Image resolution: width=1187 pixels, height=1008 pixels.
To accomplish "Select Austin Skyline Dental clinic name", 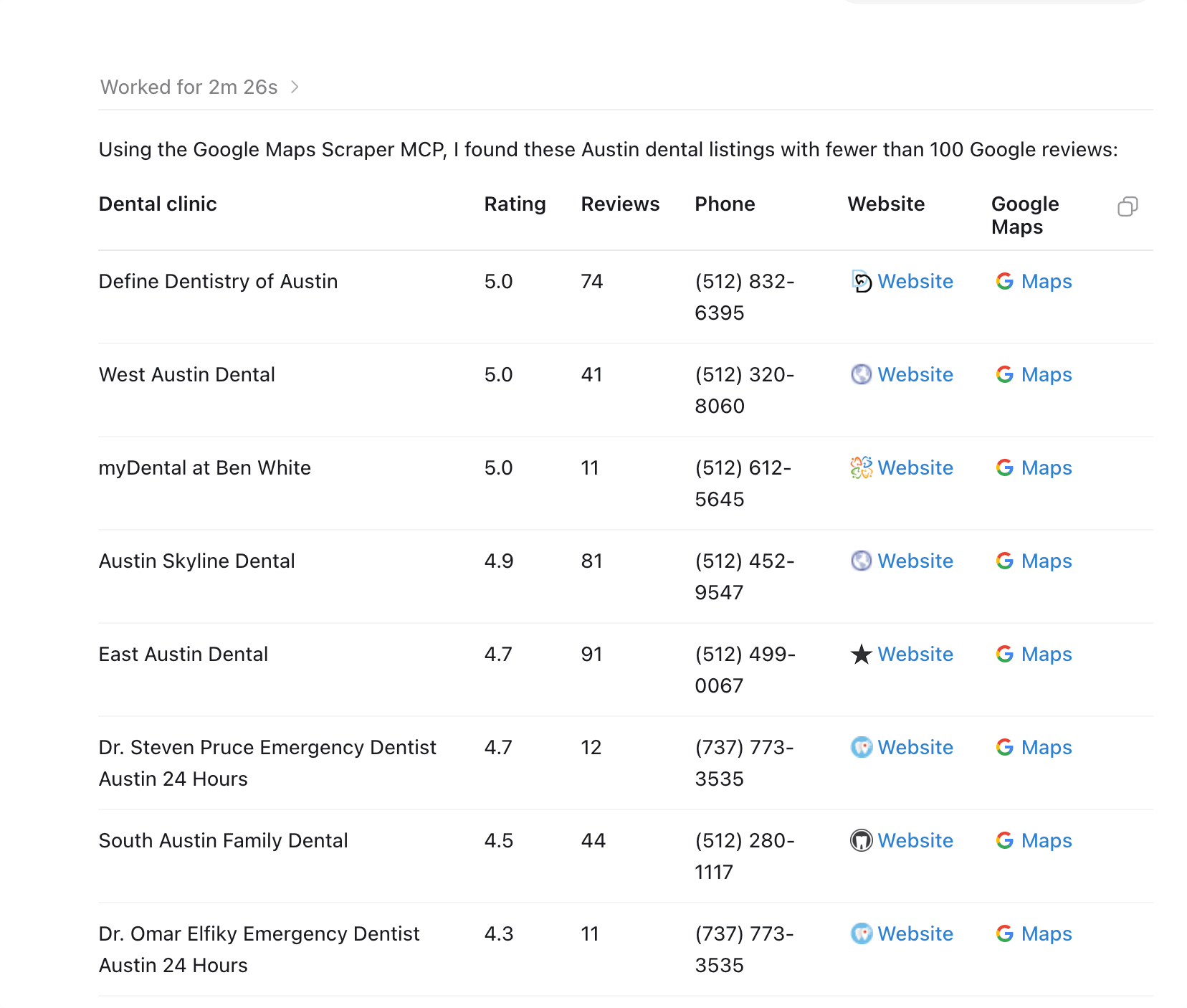I will (197, 561).
